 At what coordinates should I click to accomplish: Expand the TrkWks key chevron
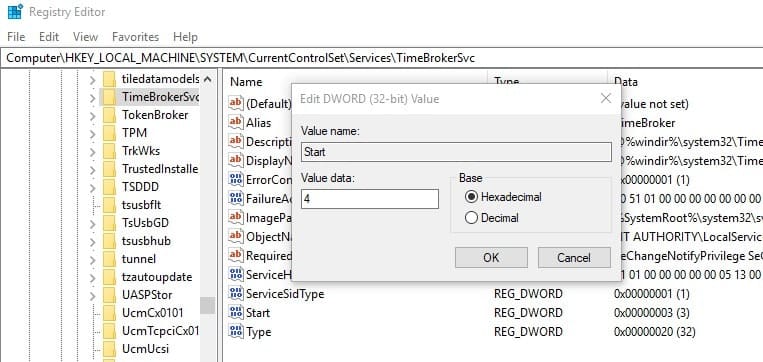92,151
